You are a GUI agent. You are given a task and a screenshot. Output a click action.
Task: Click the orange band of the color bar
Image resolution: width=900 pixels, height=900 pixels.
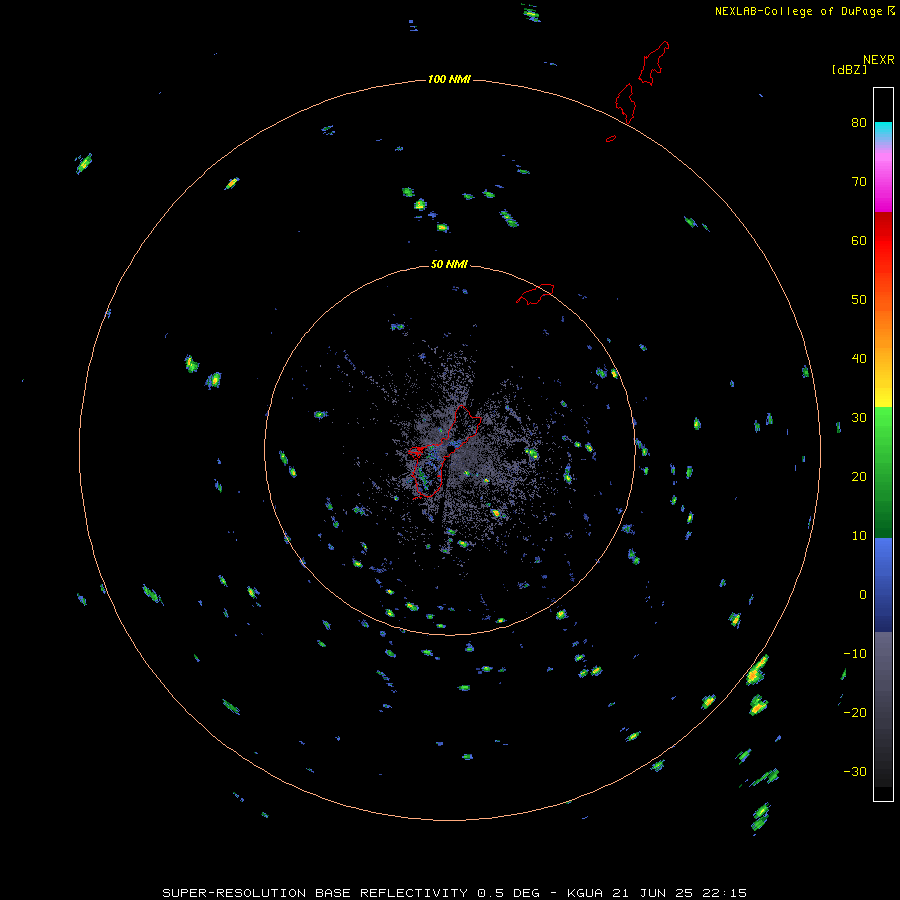coord(883,327)
